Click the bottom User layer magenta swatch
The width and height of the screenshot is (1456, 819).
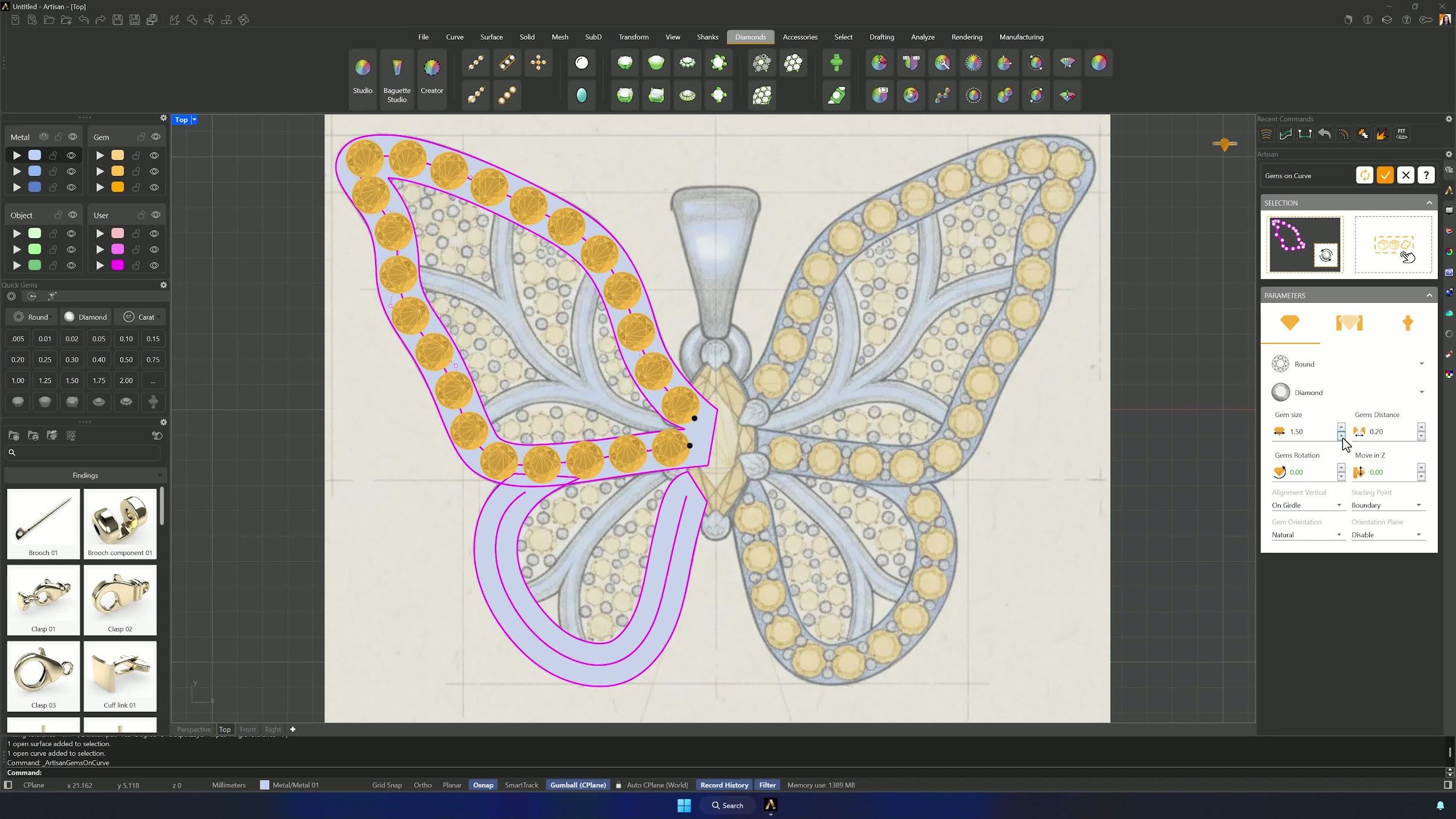pos(118,266)
